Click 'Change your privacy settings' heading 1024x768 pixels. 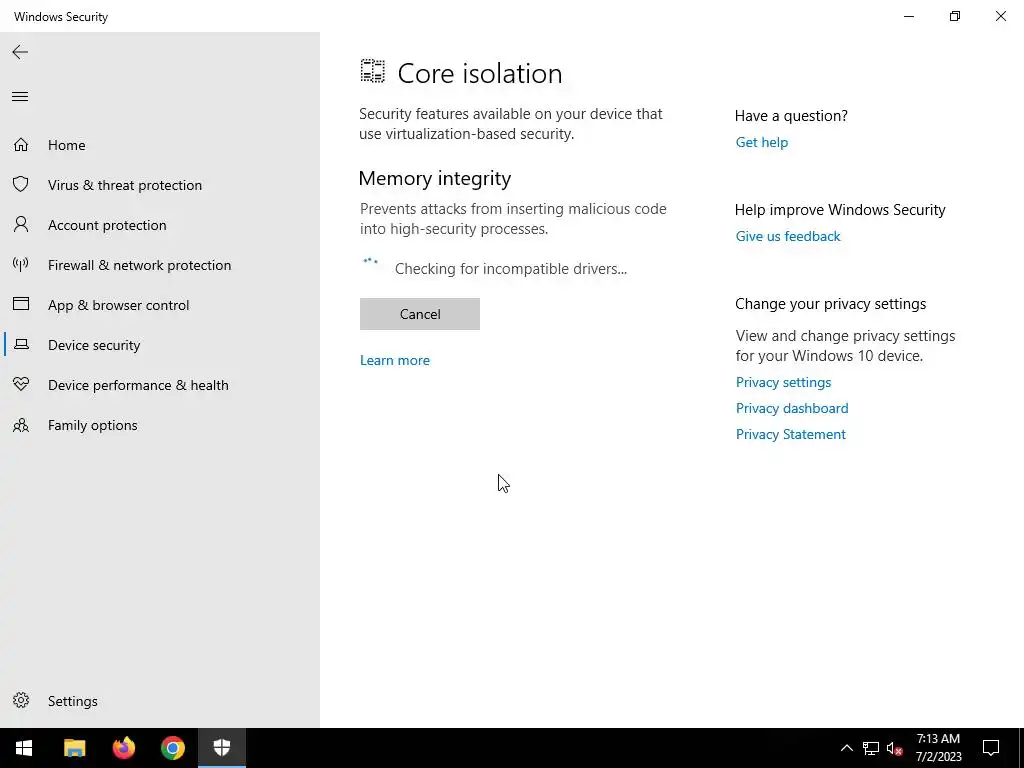[831, 304]
